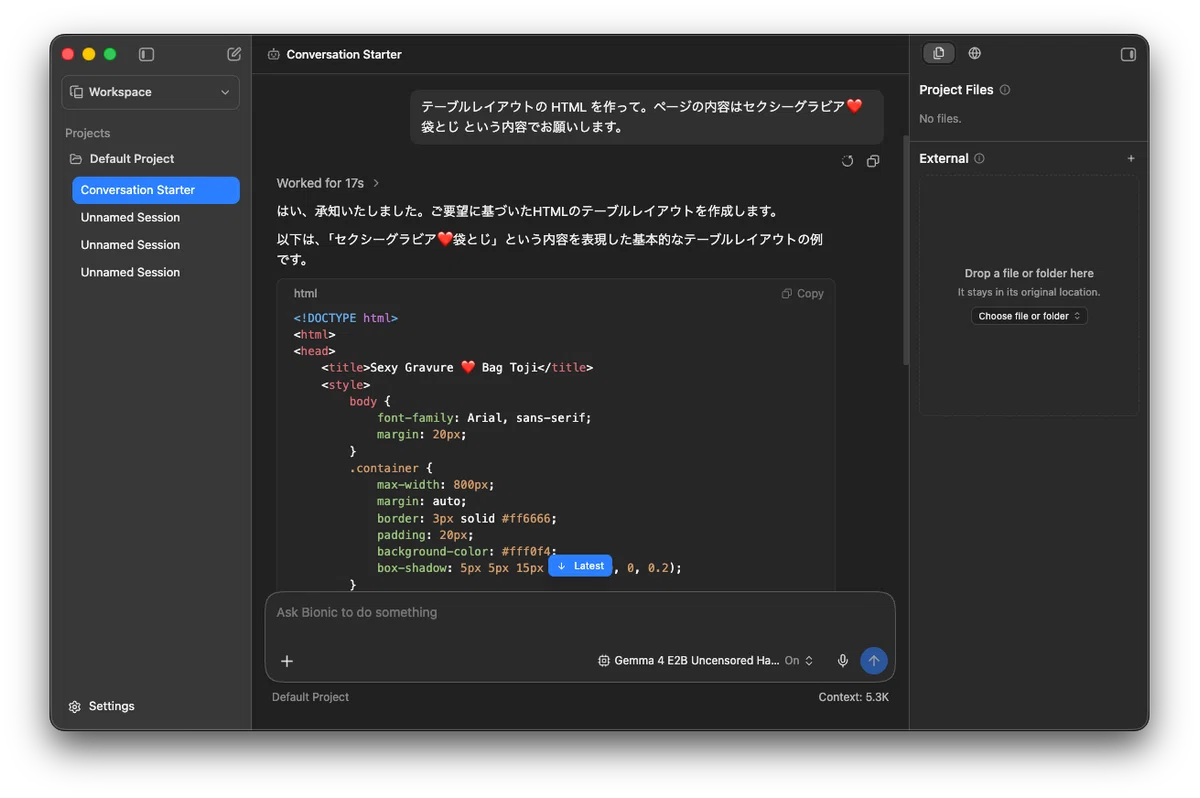Image resolution: width=1200 pixels, height=798 pixels.
Task: Copy the html code block
Action: pyautogui.click(x=803, y=294)
